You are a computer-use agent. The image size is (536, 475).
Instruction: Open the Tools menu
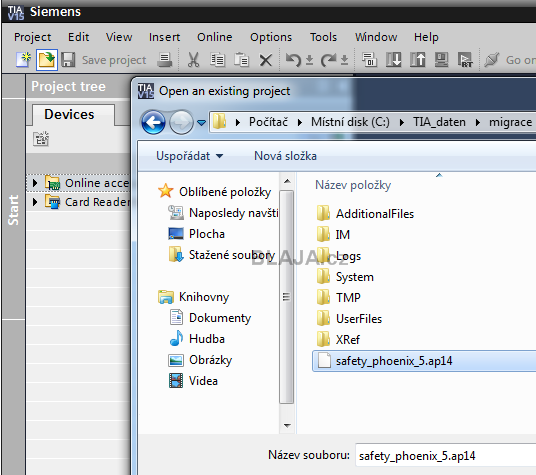click(323, 37)
